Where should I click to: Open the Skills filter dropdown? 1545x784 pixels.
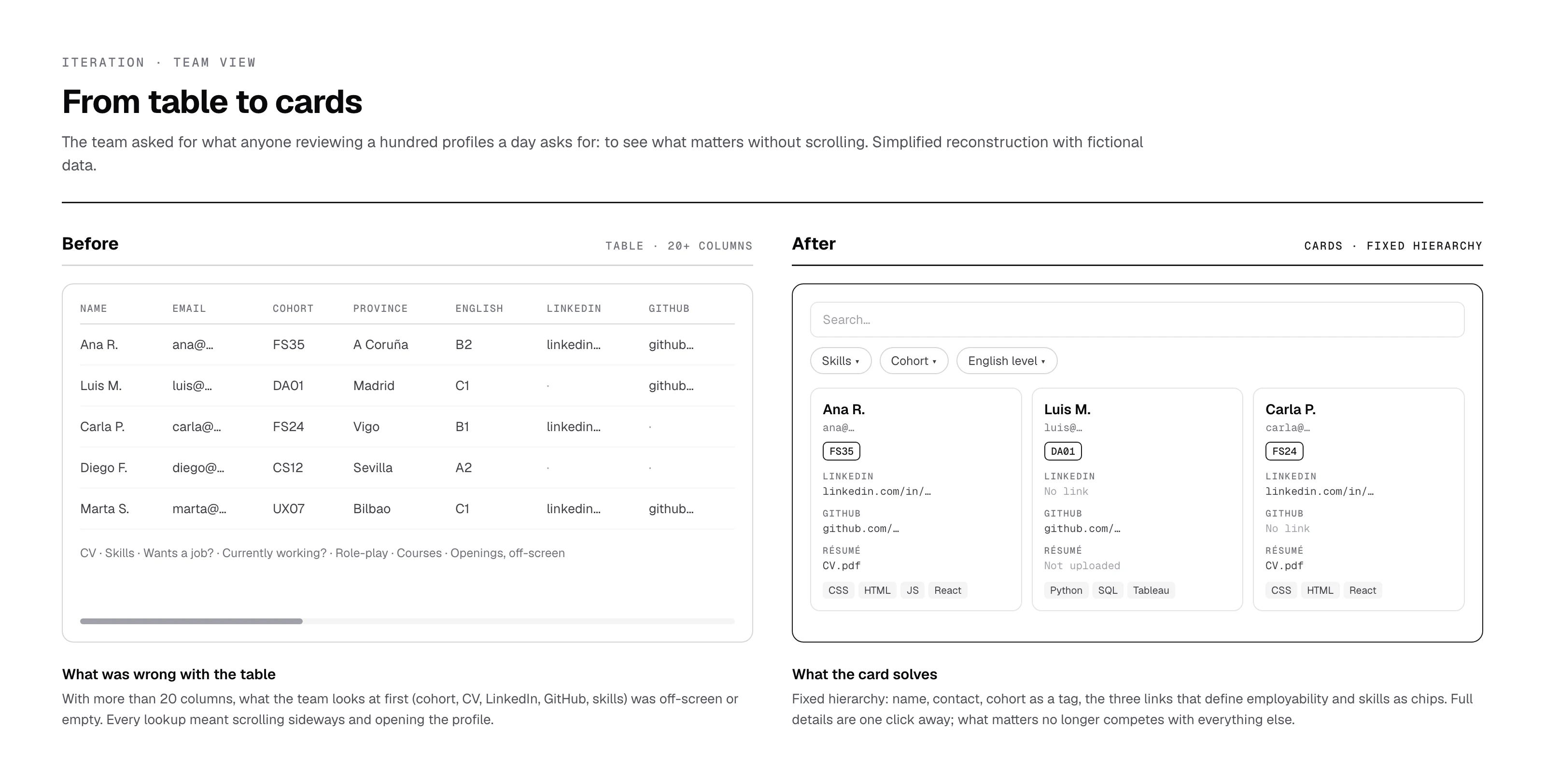841,361
